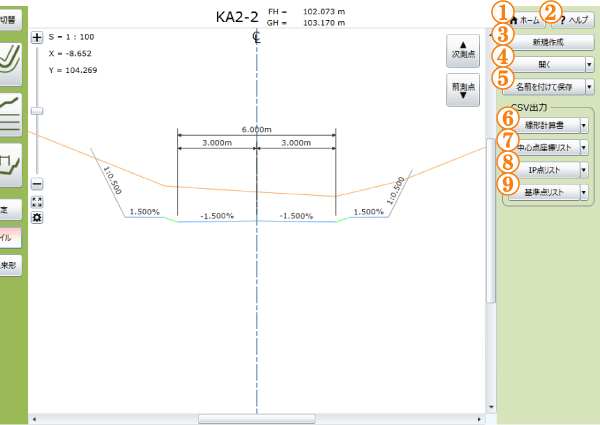600x425 pixels.
Task: Click the Home (ホーム) button
Action: [526, 20]
